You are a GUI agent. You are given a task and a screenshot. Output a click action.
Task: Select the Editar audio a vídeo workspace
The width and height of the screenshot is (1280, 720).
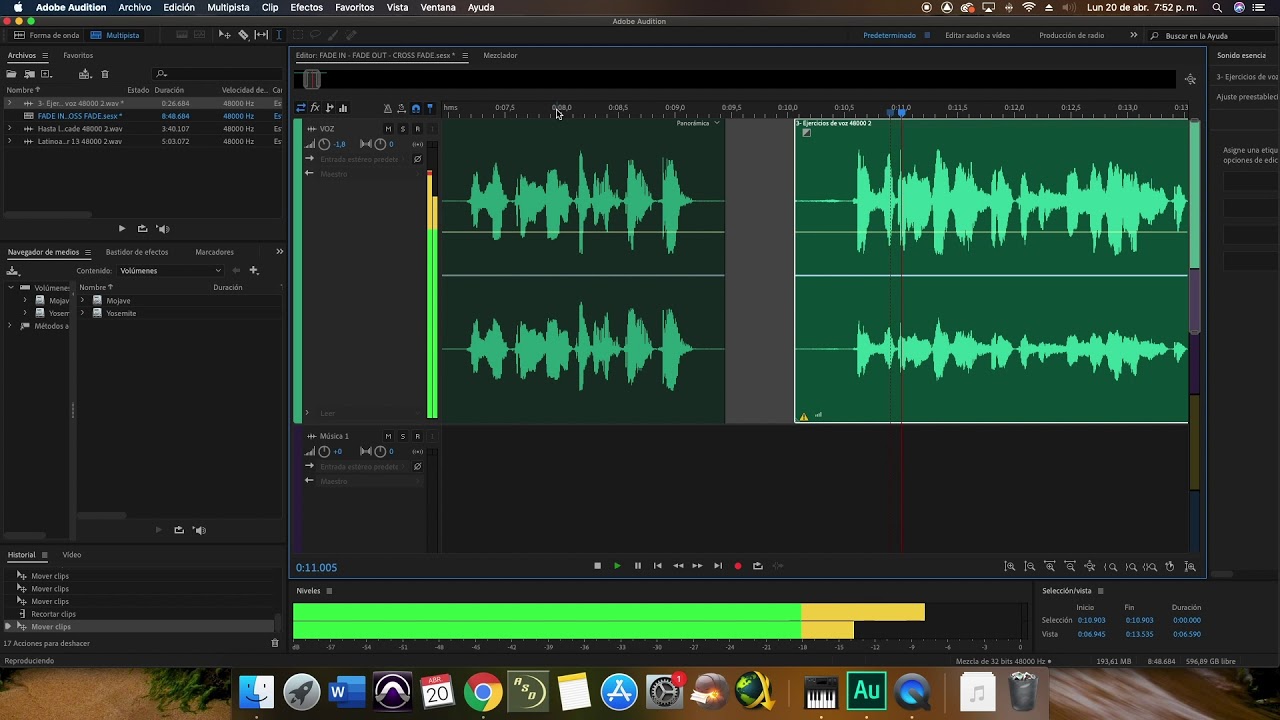[x=977, y=35]
